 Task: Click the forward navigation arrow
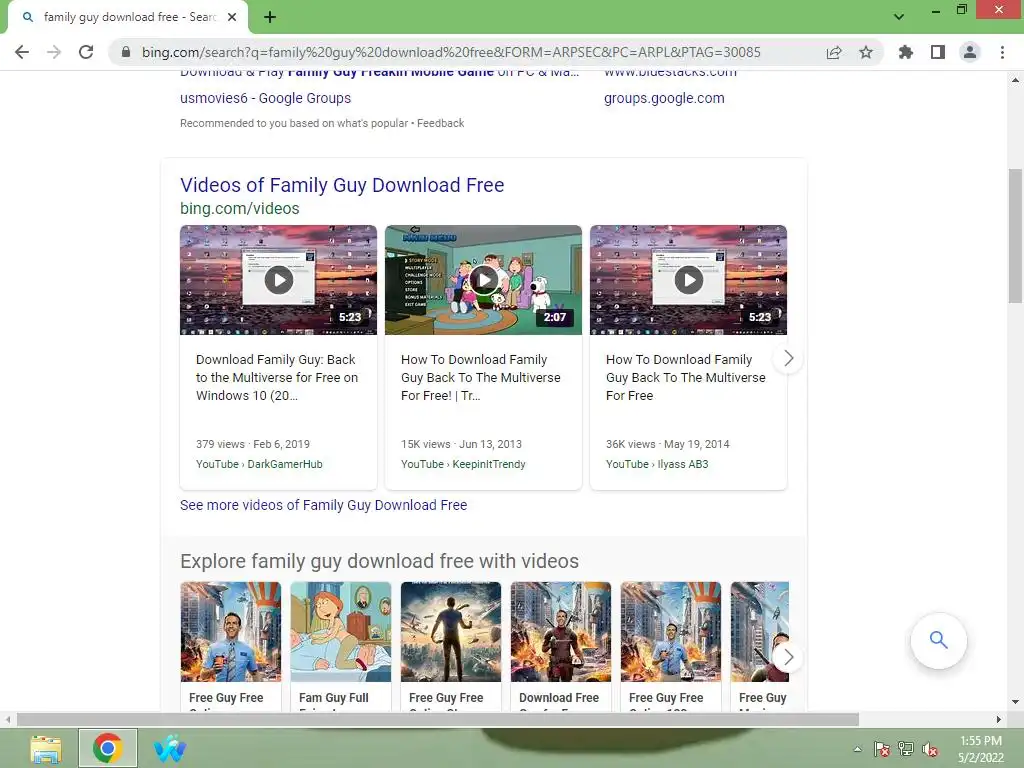(54, 52)
